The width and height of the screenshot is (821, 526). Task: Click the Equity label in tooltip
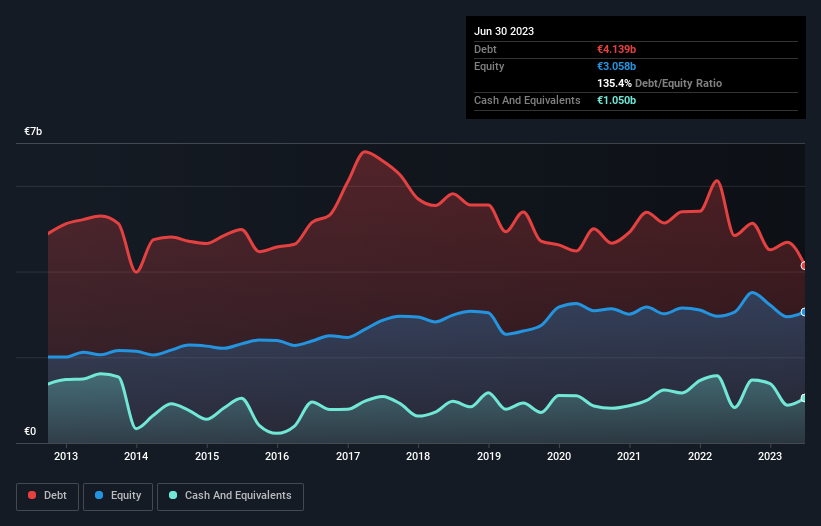coord(489,66)
